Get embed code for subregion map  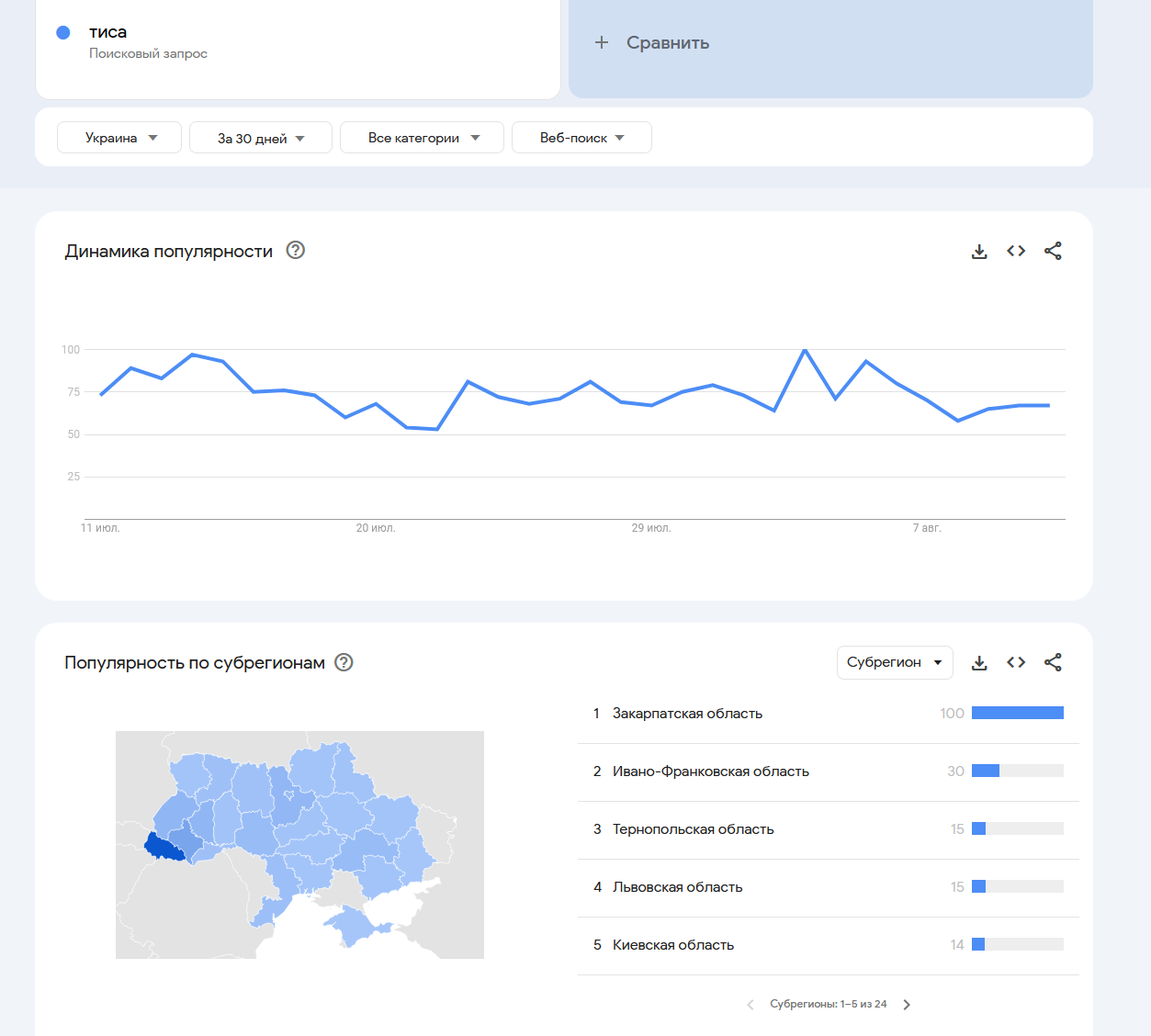(1016, 662)
